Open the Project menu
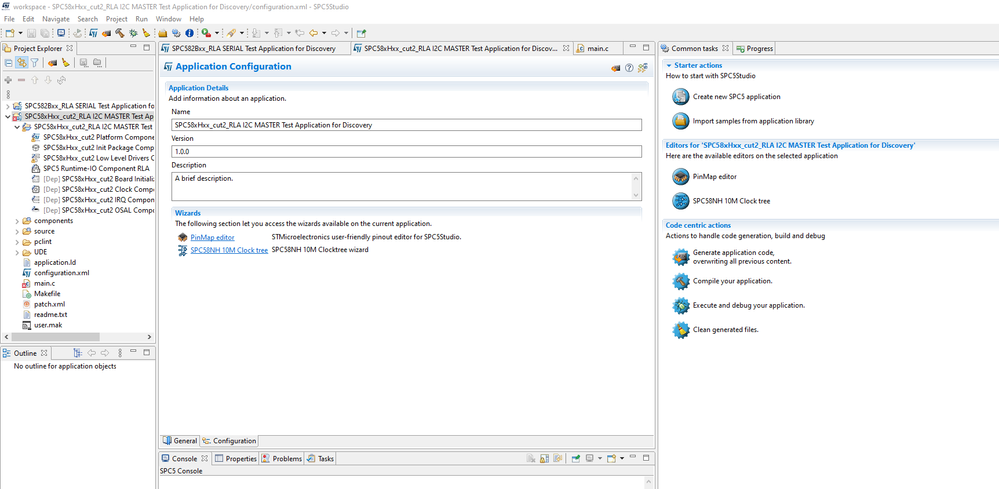 click(117, 19)
